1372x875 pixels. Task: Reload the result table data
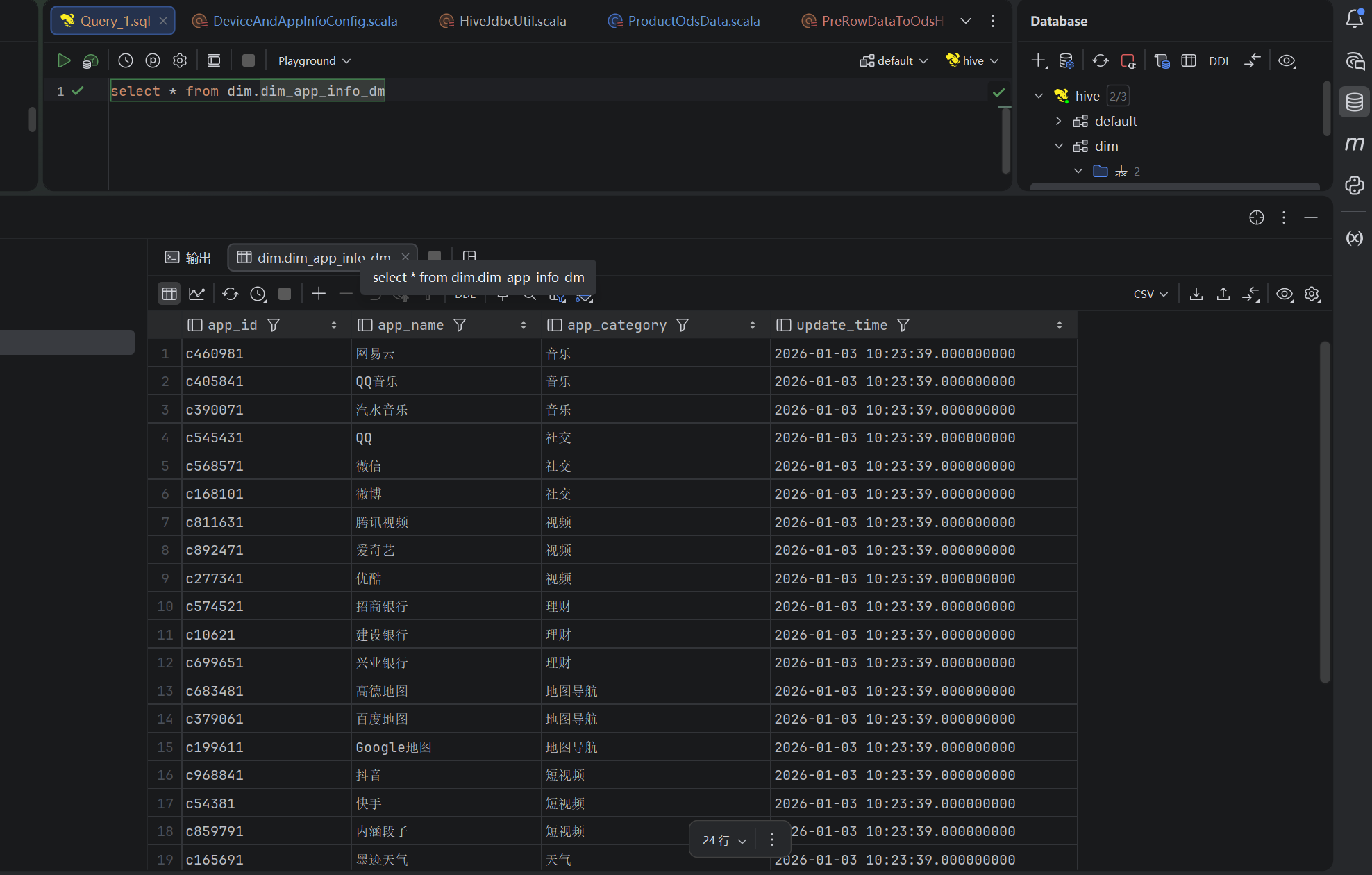pos(231,294)
